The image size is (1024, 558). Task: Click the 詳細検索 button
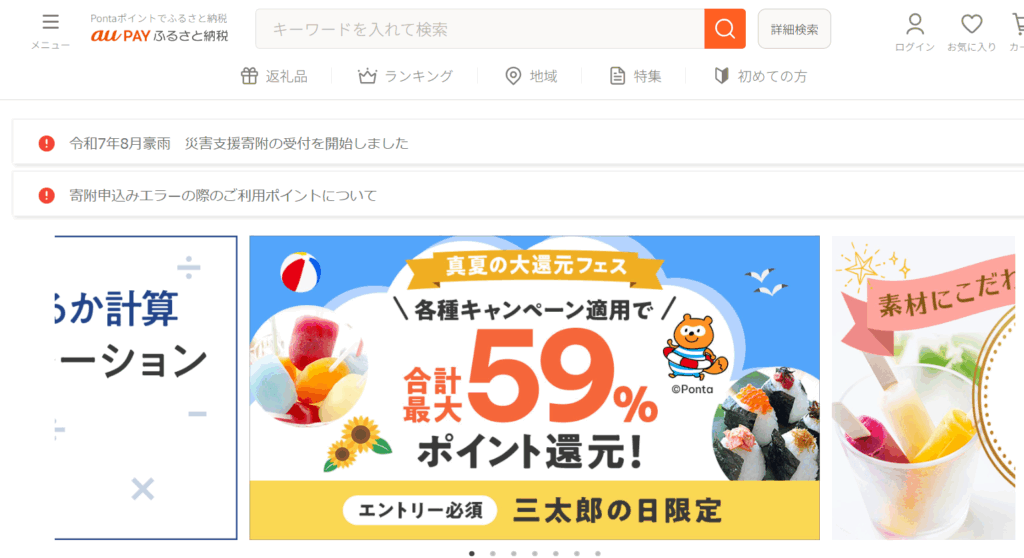point(794,29)
